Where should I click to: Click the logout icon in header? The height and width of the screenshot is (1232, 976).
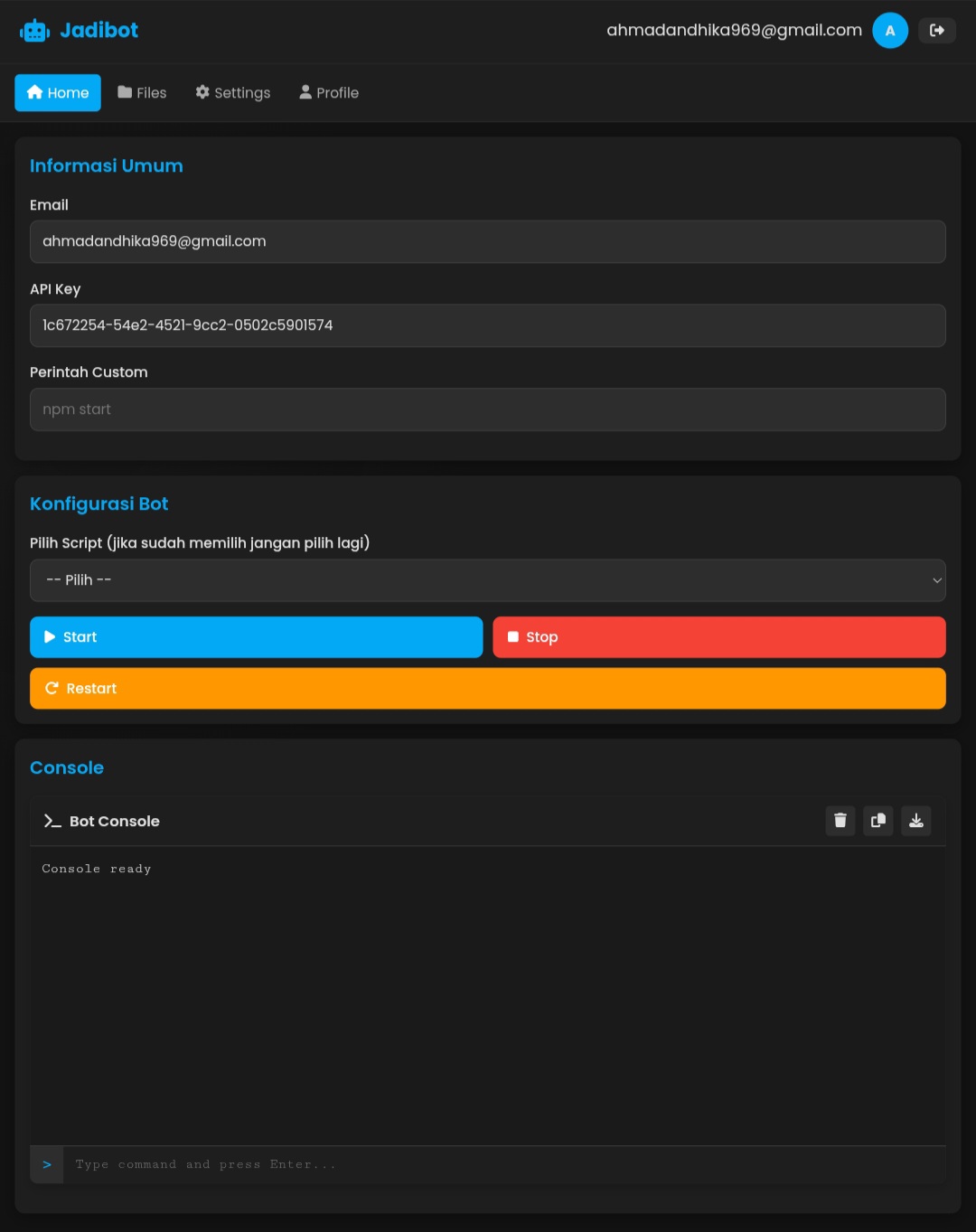tap(936, 31)
